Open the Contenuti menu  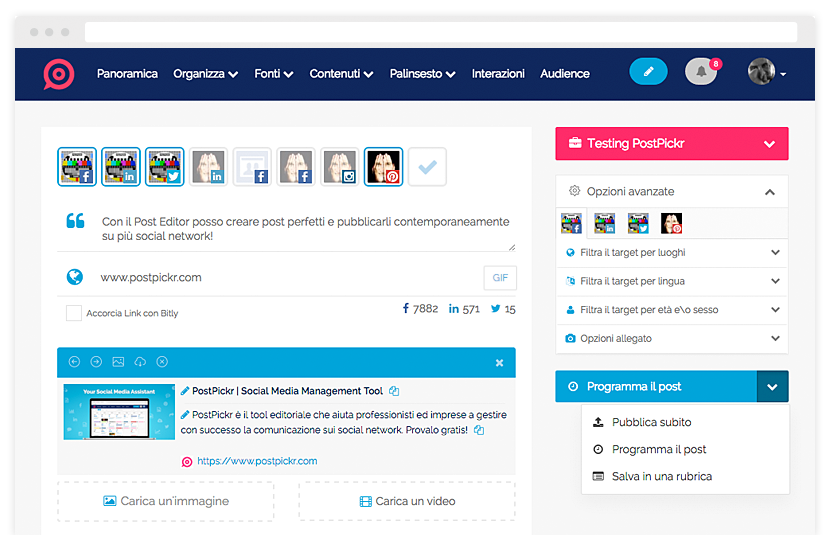341,74
